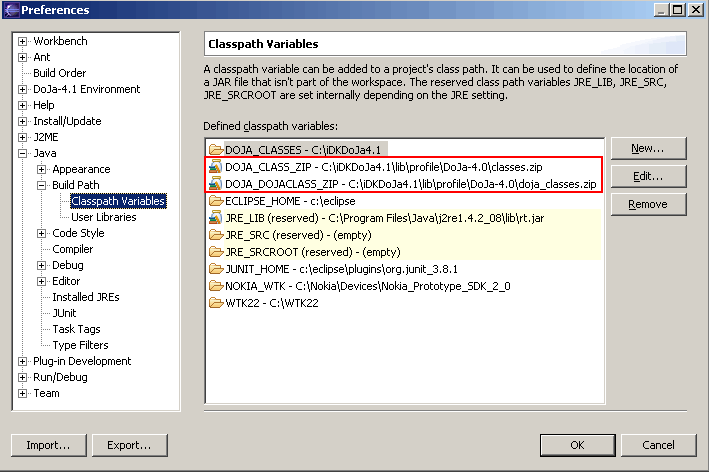Open the JUnit preferences page
Screen dimensions: 709x472
click(x=65, y=313)
